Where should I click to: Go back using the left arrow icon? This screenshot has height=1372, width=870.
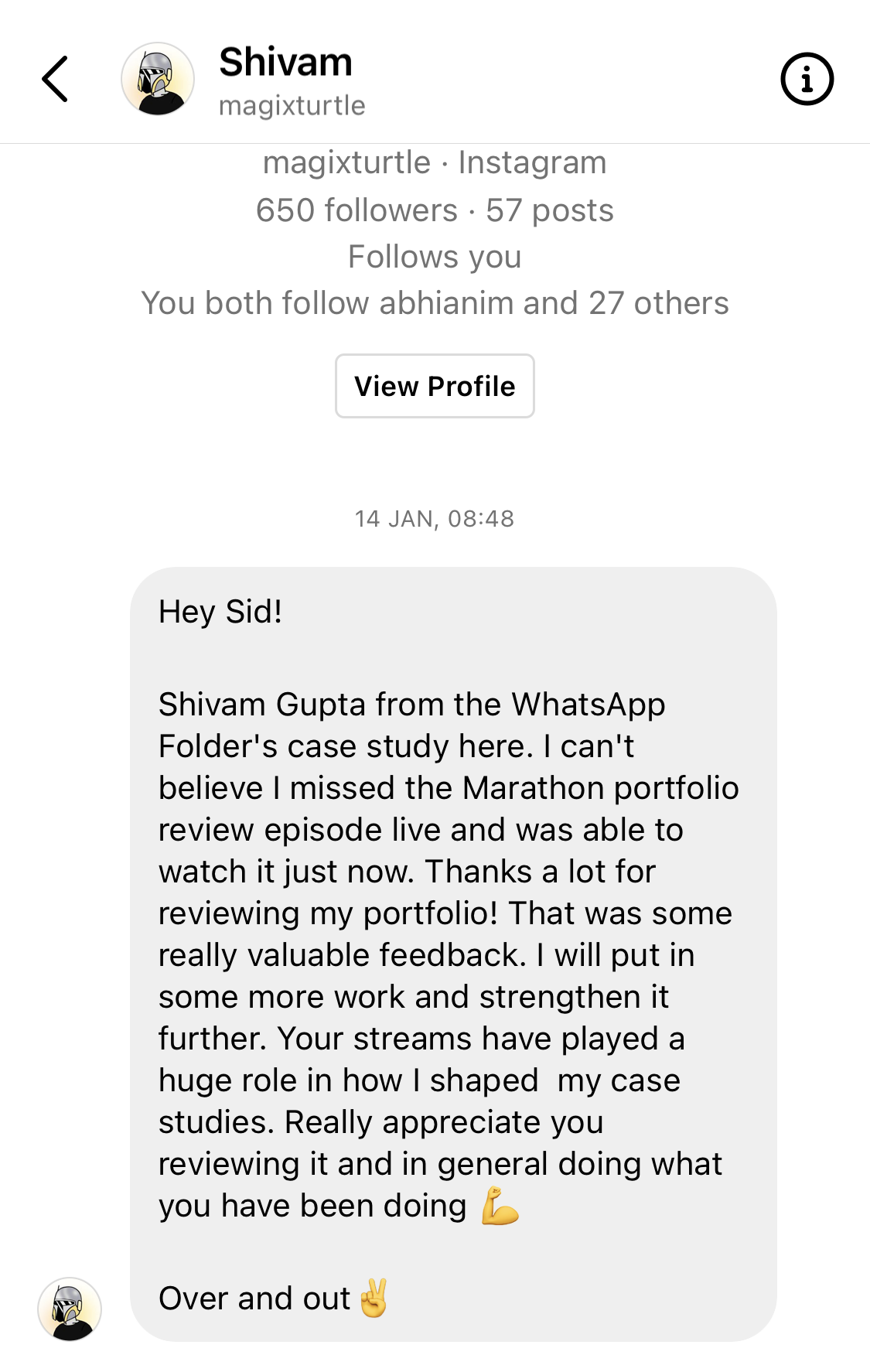point(55,79)
